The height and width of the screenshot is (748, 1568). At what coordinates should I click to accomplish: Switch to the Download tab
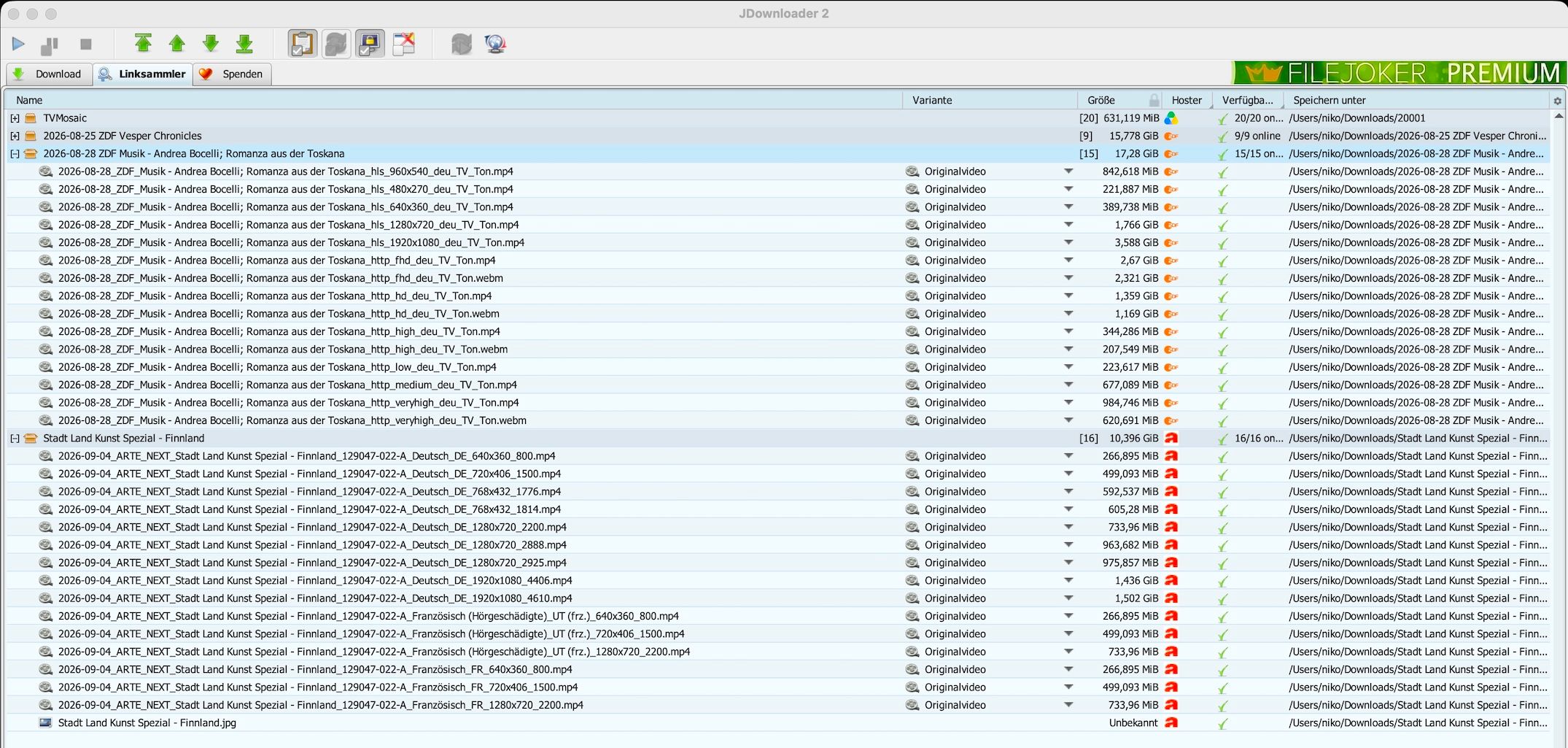pyautogui.click(x=48, y=74)
